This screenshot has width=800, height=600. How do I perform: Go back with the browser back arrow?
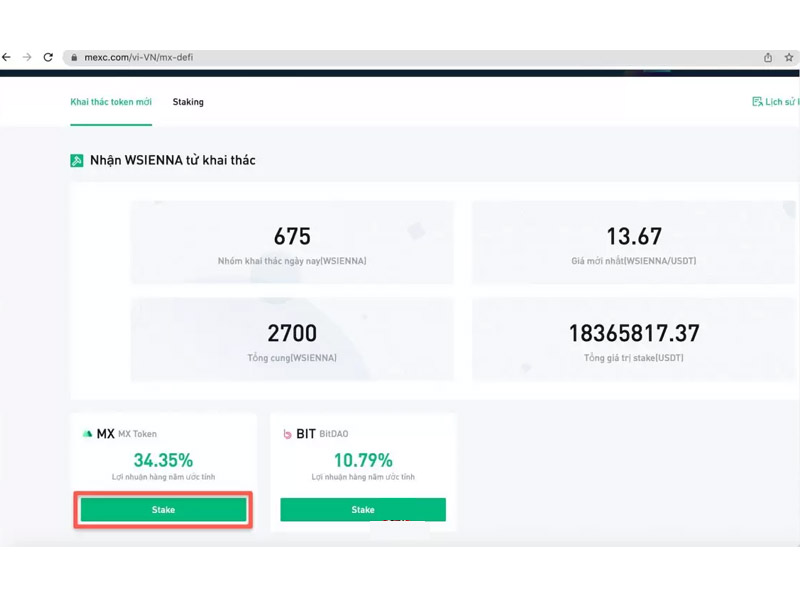[6, 57]
